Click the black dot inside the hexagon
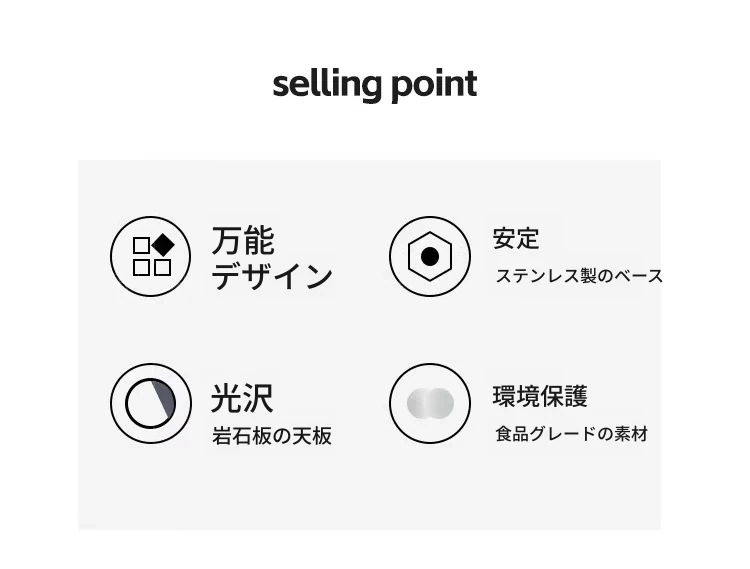Image resolution: width=750 pixels, height=569 pixels. 430,257
